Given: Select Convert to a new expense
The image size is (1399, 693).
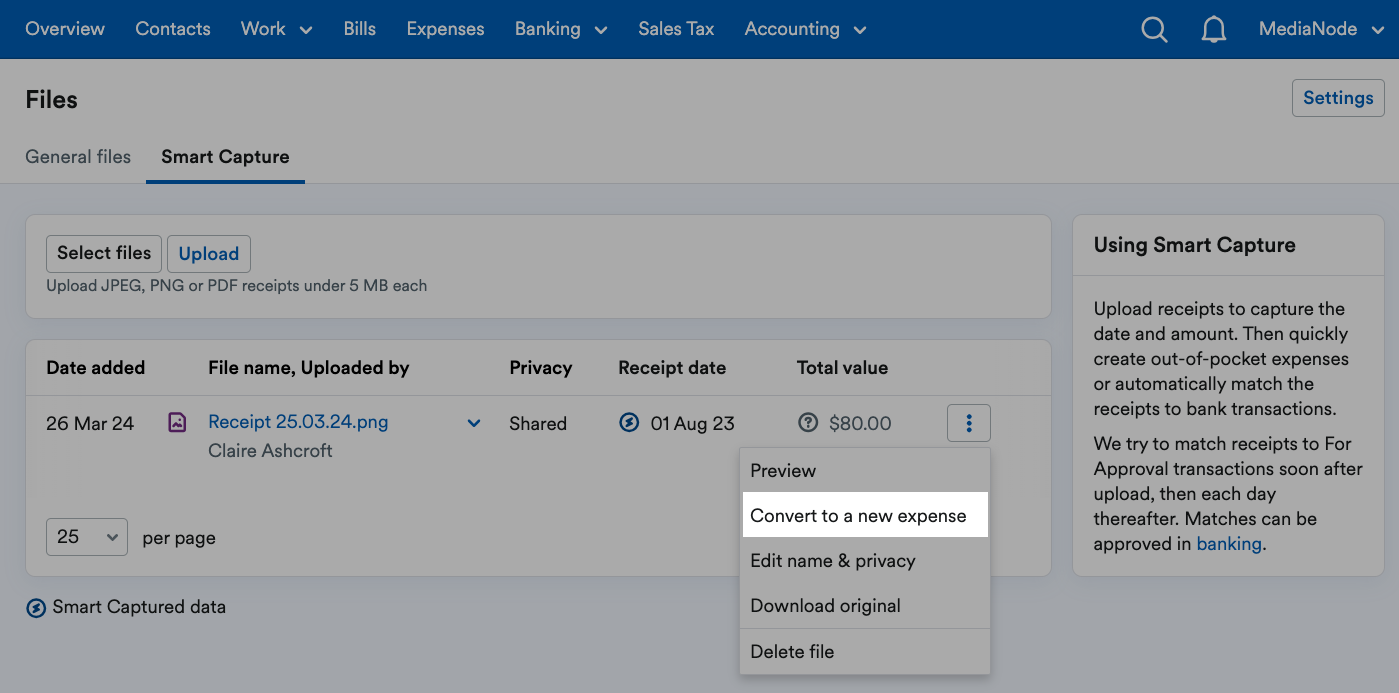Looking at the screenshot, I should pos(859,515).
